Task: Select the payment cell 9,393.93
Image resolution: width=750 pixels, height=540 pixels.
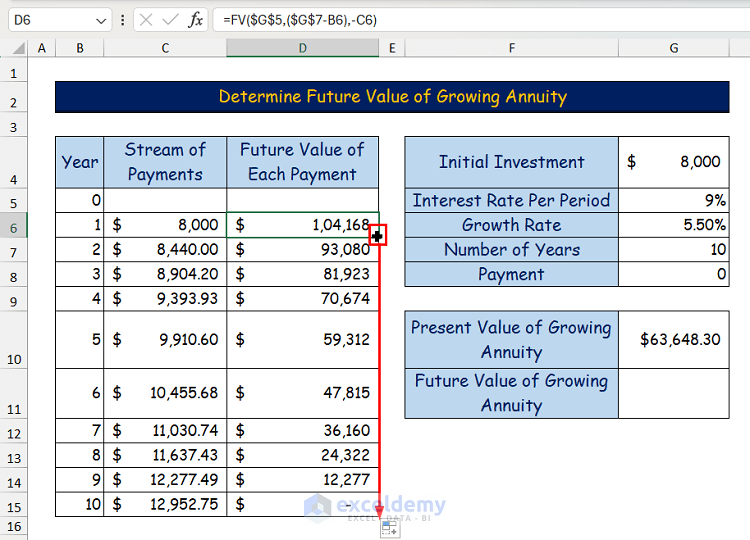Action: 165,298
